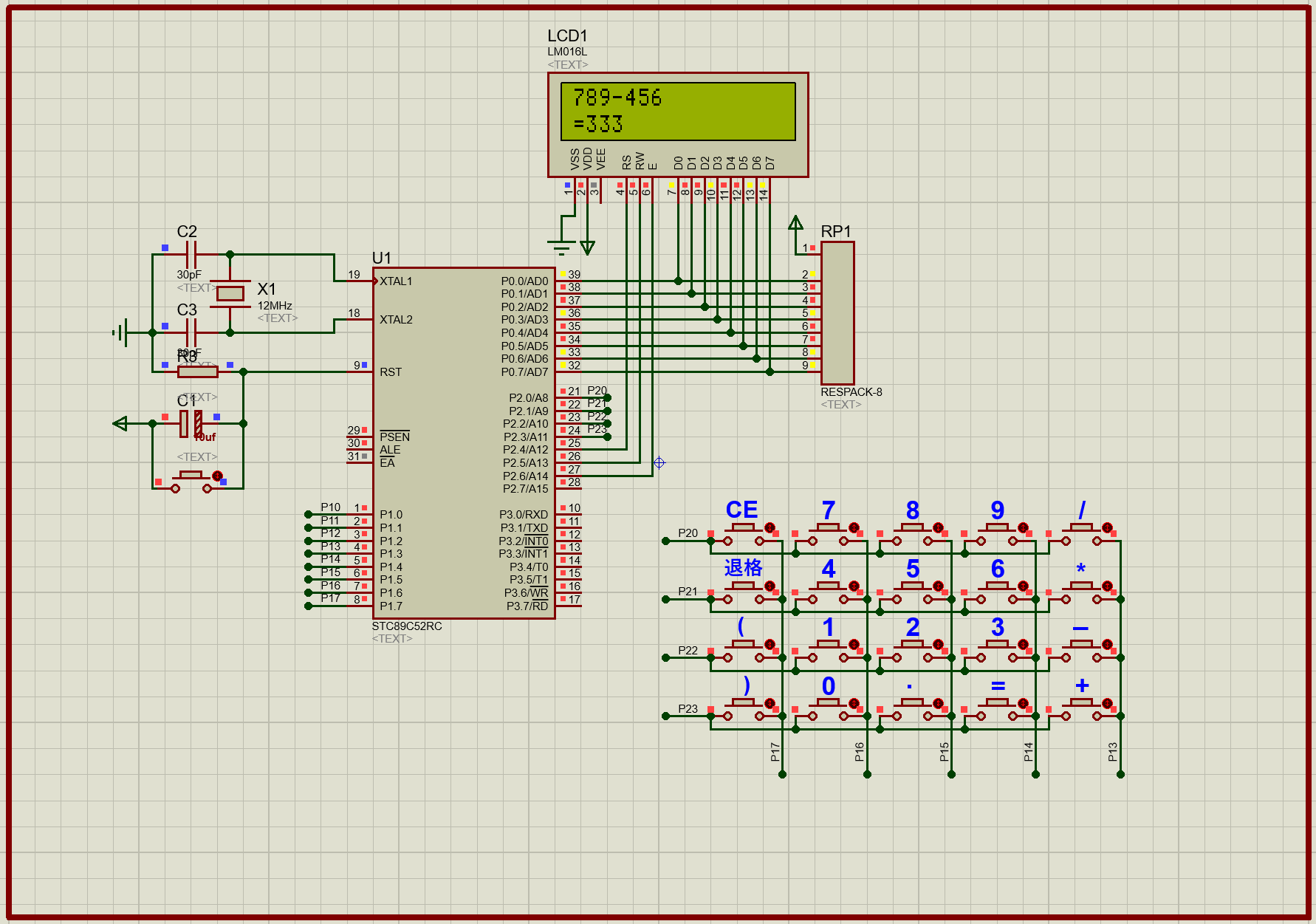1316x924 pixels.
Task: Select the LCD1 LM016L display
Action: [678, 125]
